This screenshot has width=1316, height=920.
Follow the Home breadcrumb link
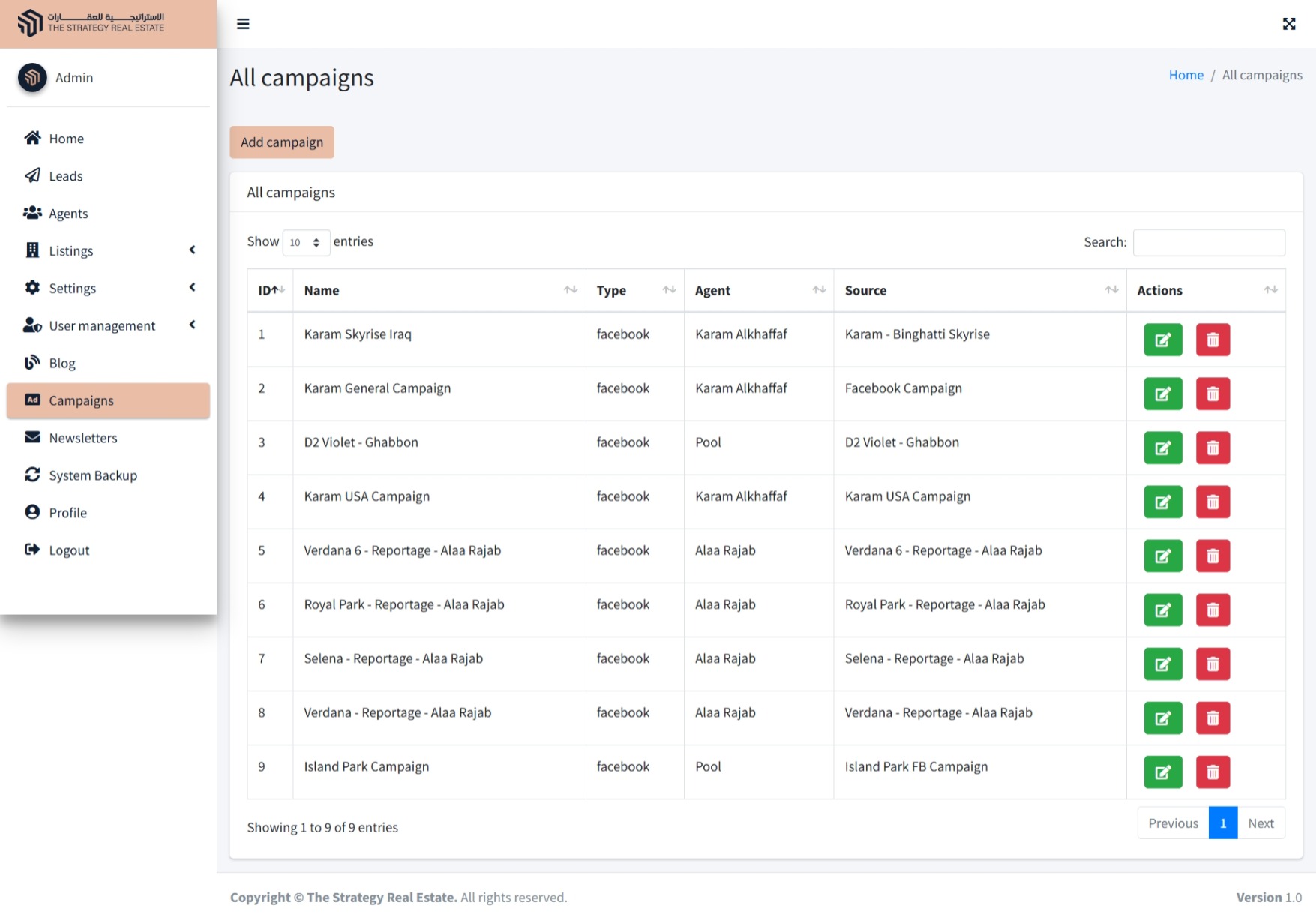pos(1186,75)
